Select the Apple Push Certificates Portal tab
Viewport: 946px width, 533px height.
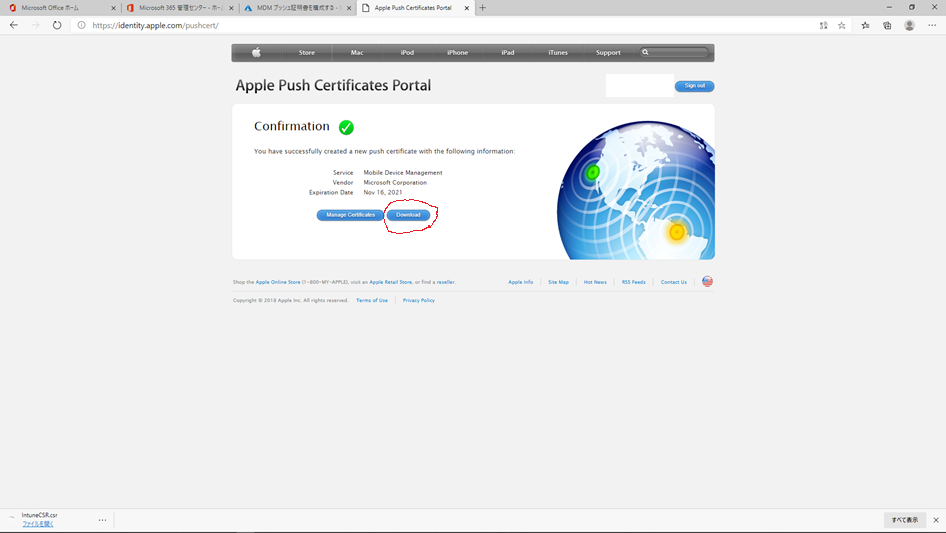coord(413,8)
